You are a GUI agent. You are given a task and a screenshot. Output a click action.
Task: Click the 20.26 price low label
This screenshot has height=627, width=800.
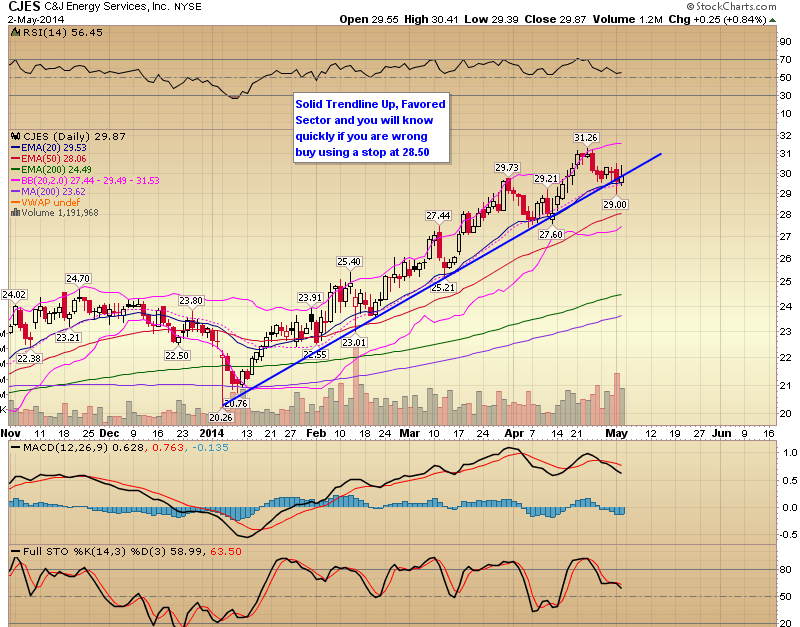coord(220,417)
